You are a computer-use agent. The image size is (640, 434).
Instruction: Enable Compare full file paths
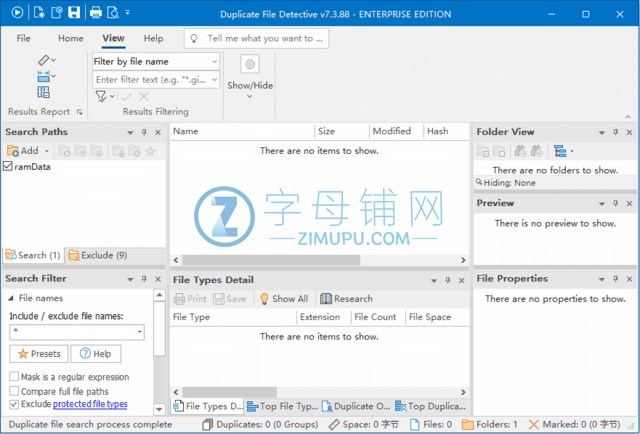[x=14, y=391]
